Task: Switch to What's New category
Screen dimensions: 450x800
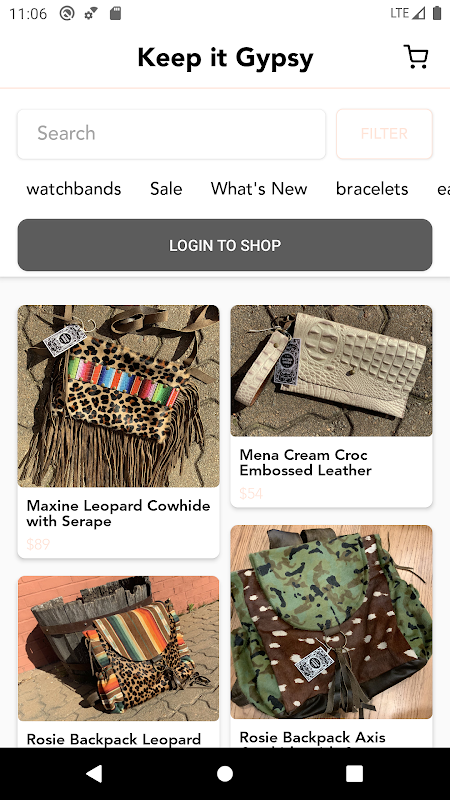Action: (x=259, y=189)
